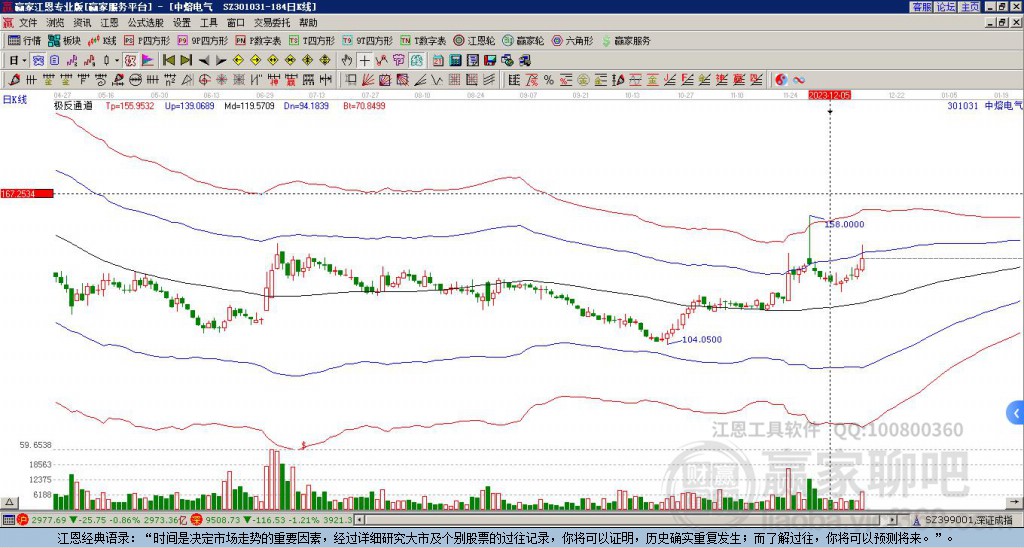Click the save floppy disk icon
Screen dimensions: 1024x548
(x=490, y=61)
